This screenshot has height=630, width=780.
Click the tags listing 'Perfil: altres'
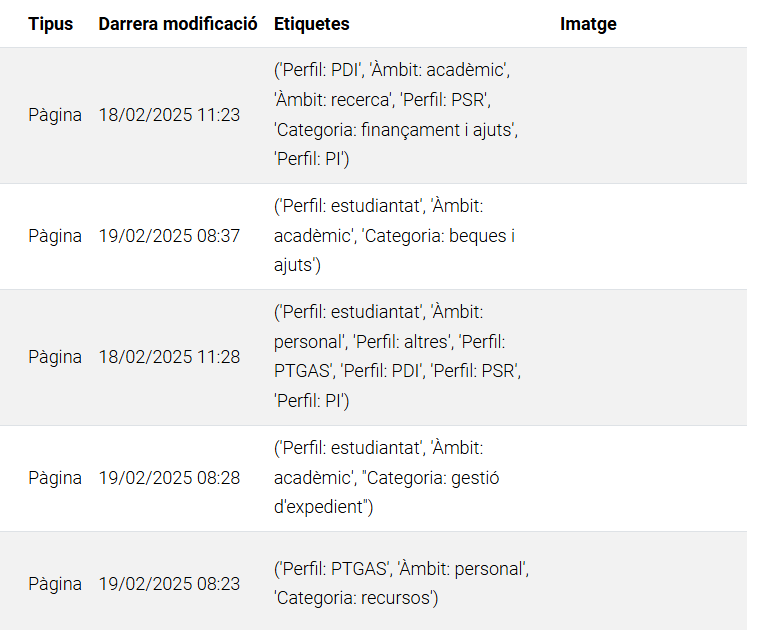[x=398, y=357]
